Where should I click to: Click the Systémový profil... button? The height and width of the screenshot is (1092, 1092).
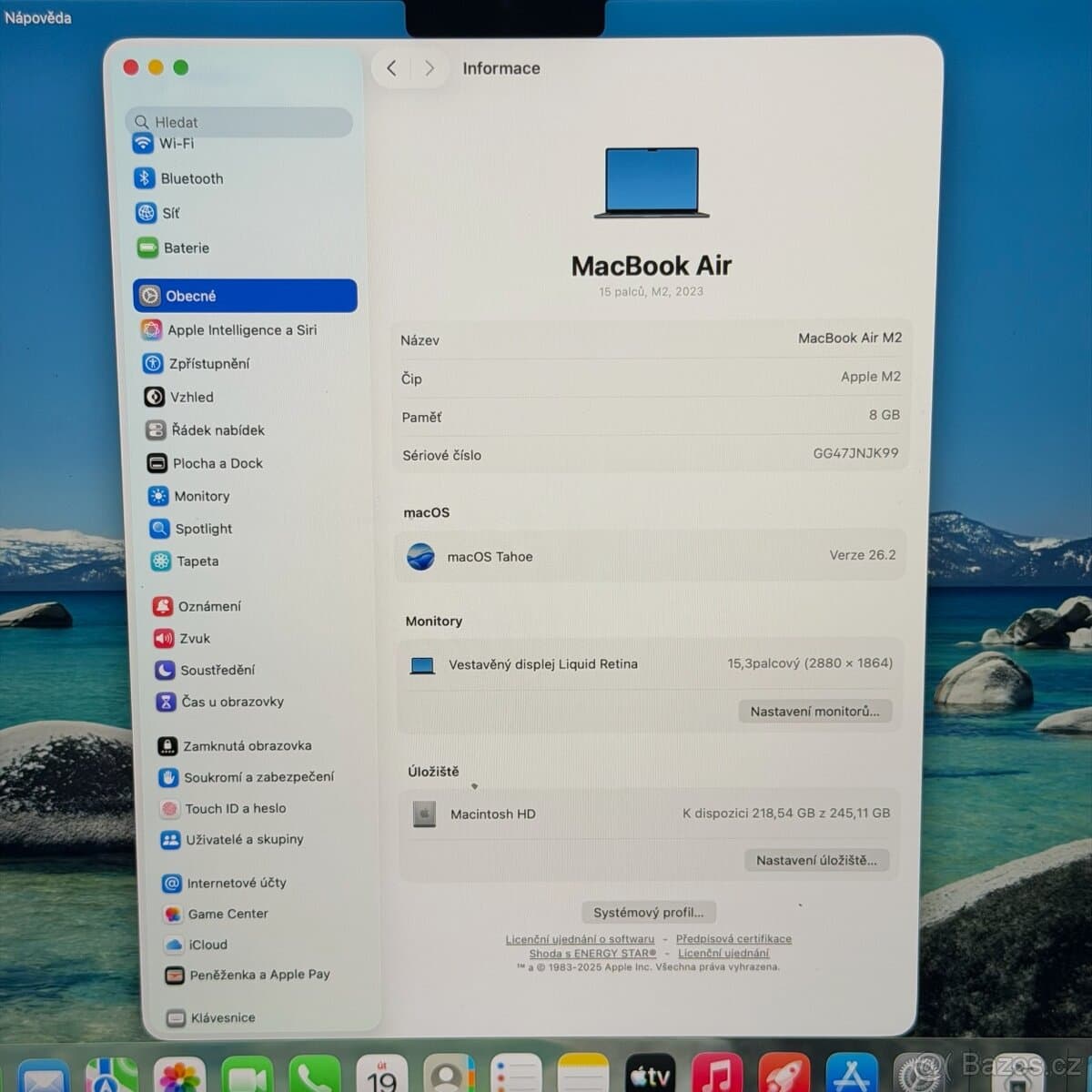648,912
